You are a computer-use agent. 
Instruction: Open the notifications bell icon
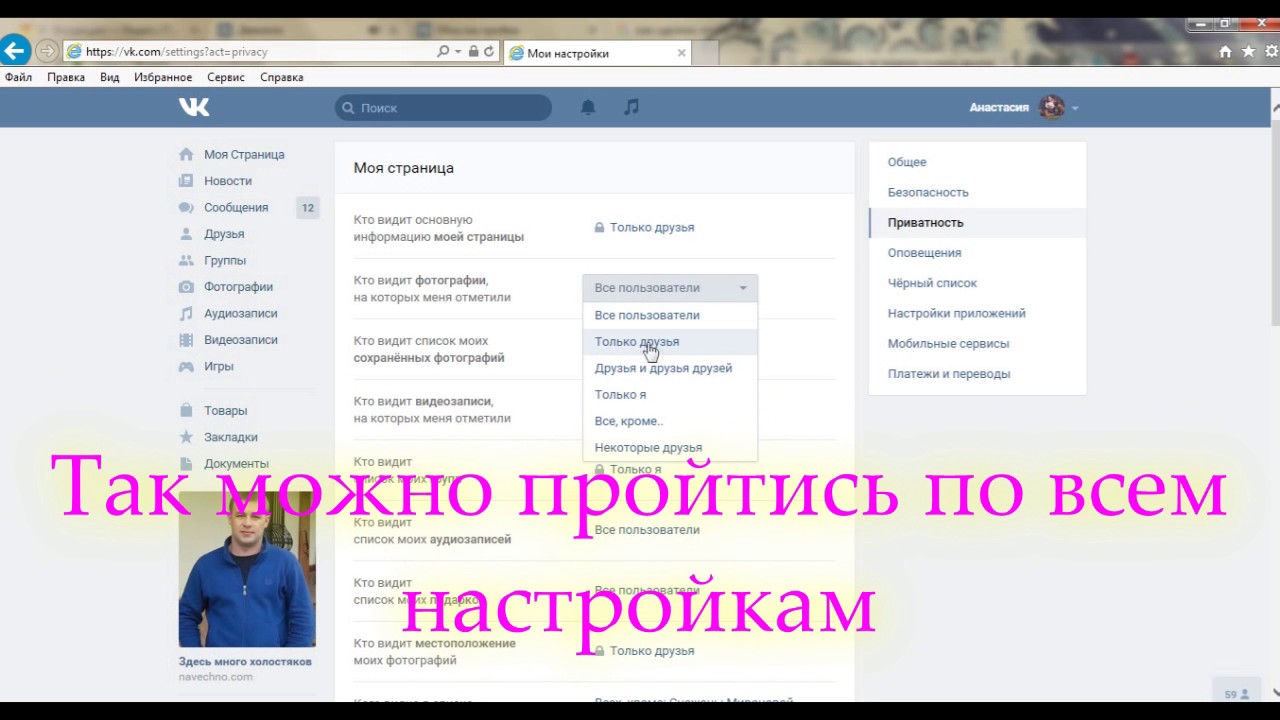pos(588,107)
